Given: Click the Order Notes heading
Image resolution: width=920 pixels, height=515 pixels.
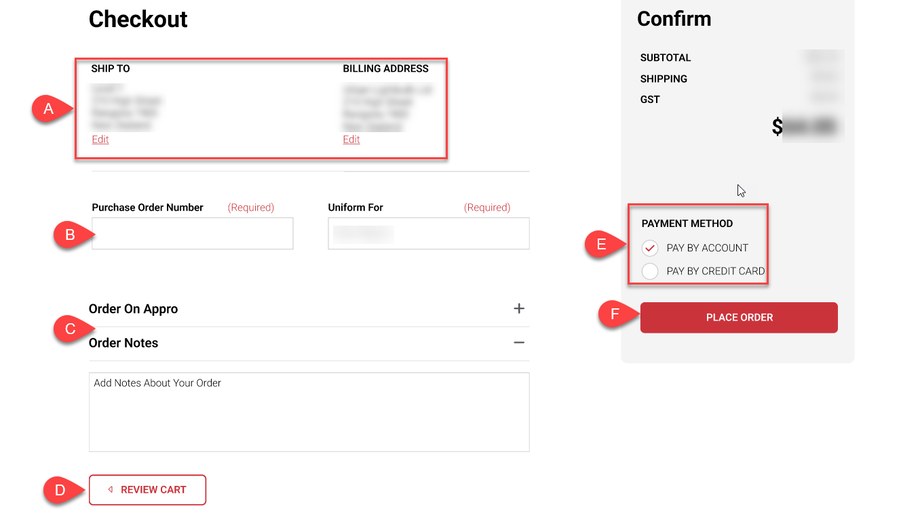Looking at the screenshot, I should (x=123, y=343).
